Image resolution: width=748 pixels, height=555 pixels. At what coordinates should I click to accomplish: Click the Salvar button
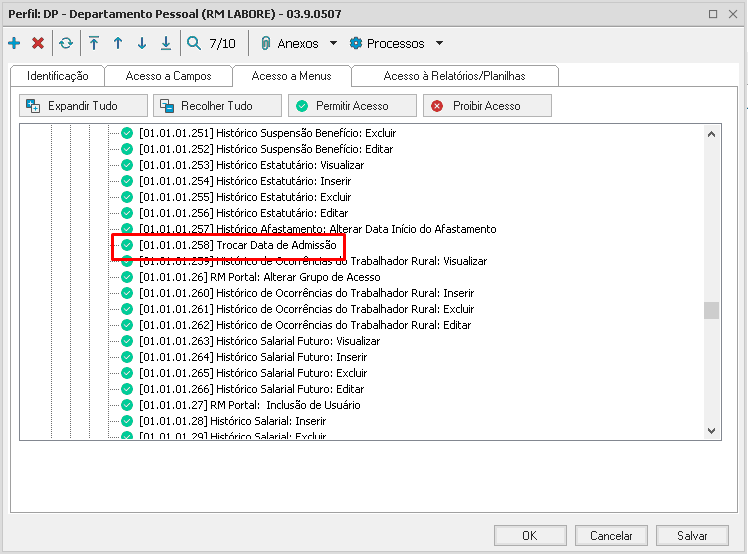692,535
